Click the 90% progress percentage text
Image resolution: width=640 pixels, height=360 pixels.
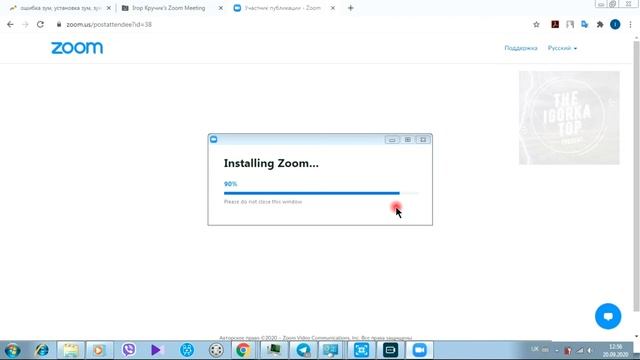(230, 184)
